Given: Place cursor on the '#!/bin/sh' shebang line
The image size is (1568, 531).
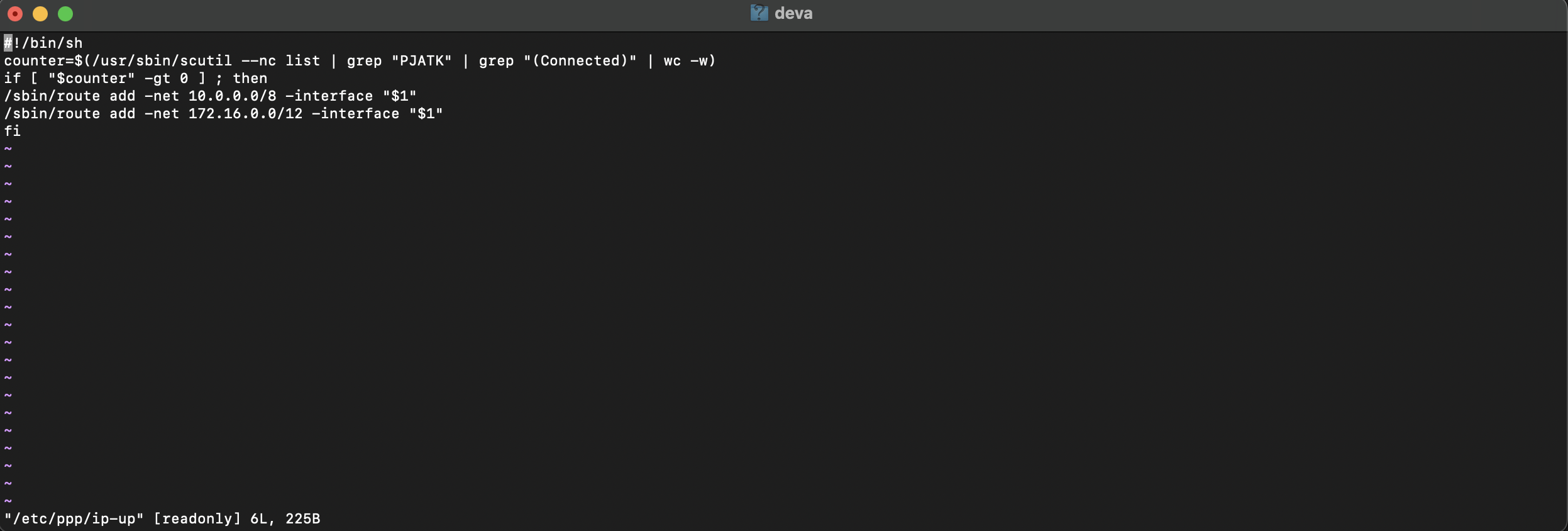Looking at the screenshot, I should click(x=43, y=43).
